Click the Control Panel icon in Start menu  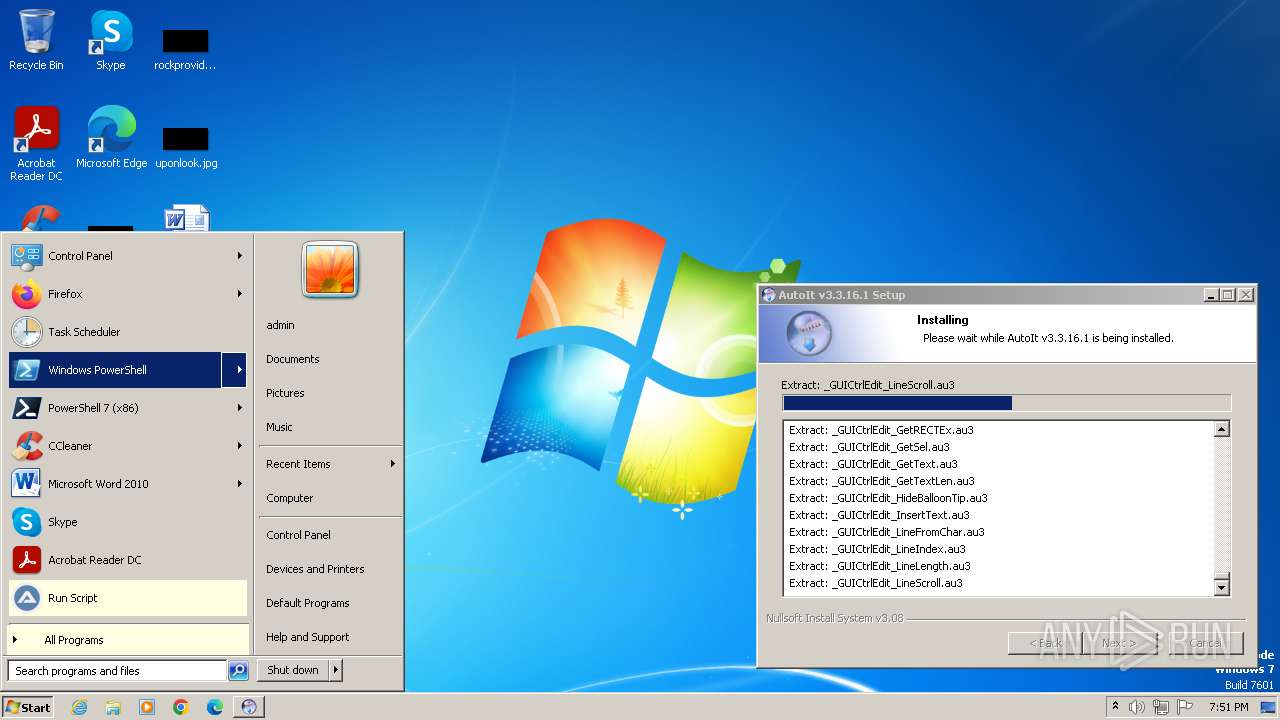pyautogui.click(x=27, y=256)
